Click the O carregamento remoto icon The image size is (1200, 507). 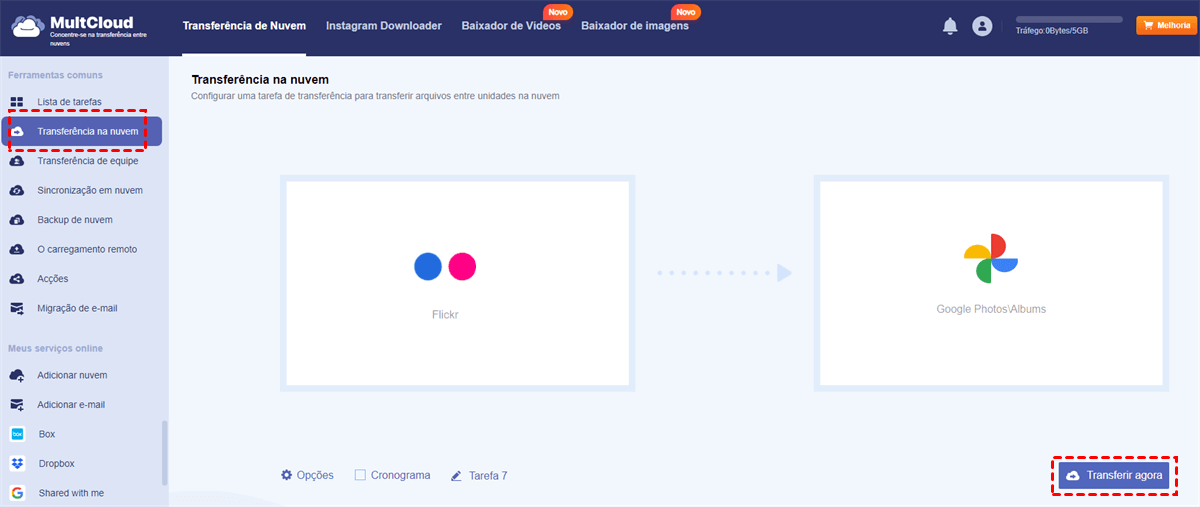point(17,249)
